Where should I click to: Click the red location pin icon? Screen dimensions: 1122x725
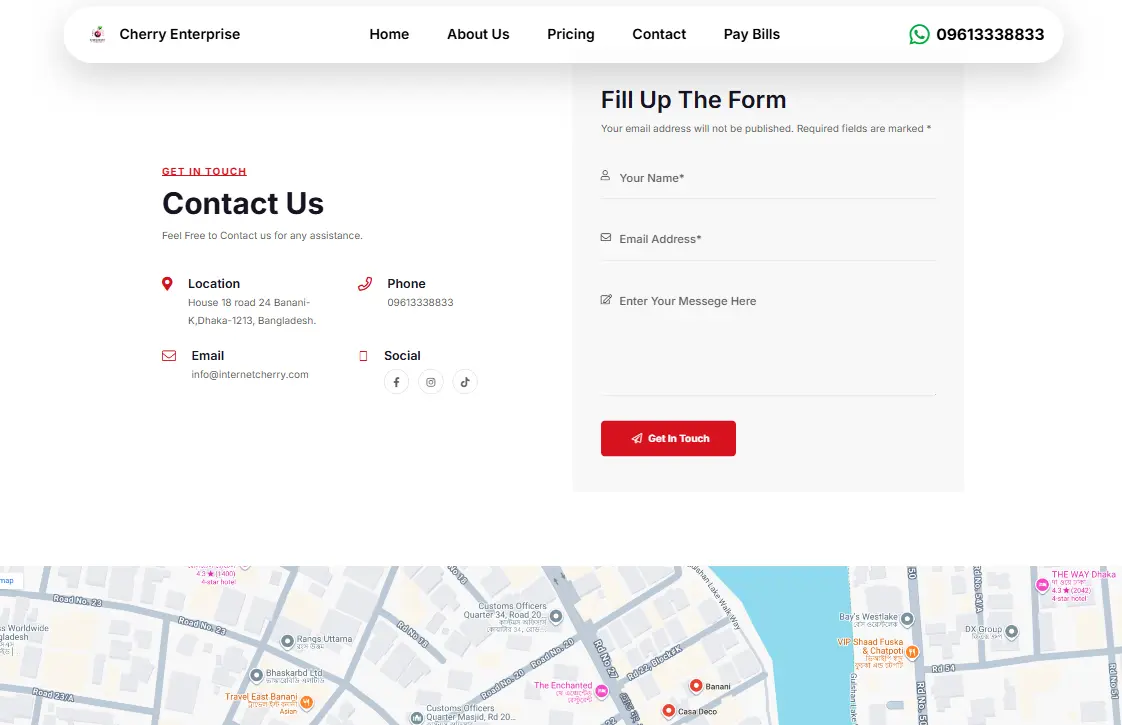coord(167,283)
